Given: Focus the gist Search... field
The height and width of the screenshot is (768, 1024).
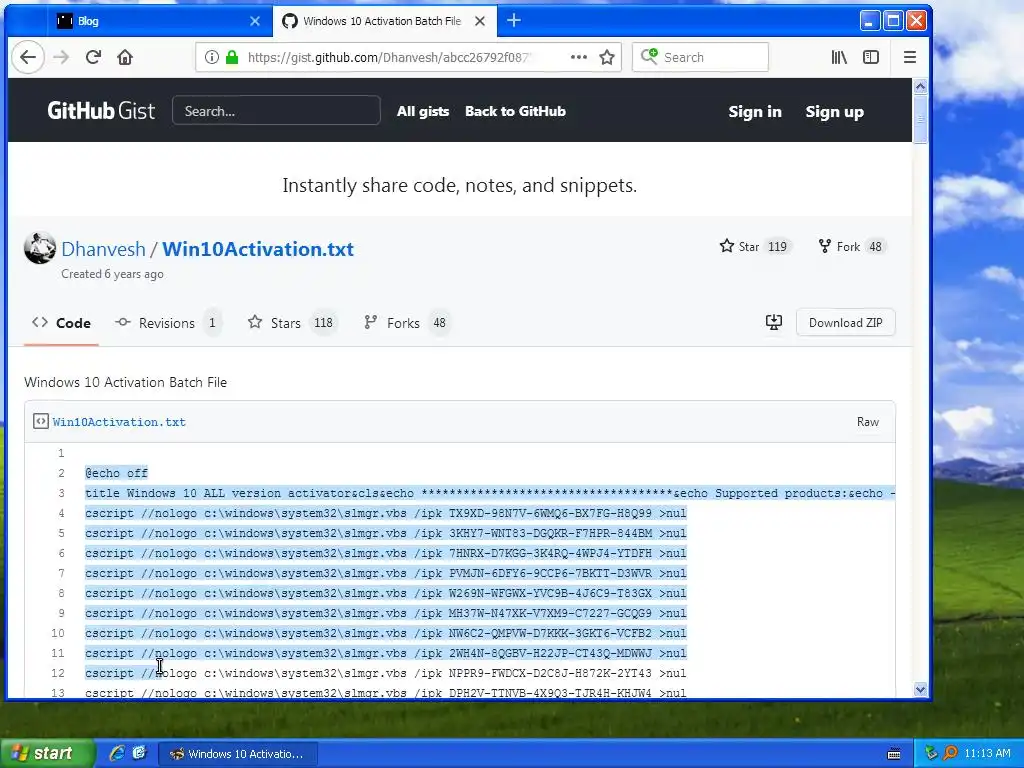Looking at the screenshot, I should (276, 110).
